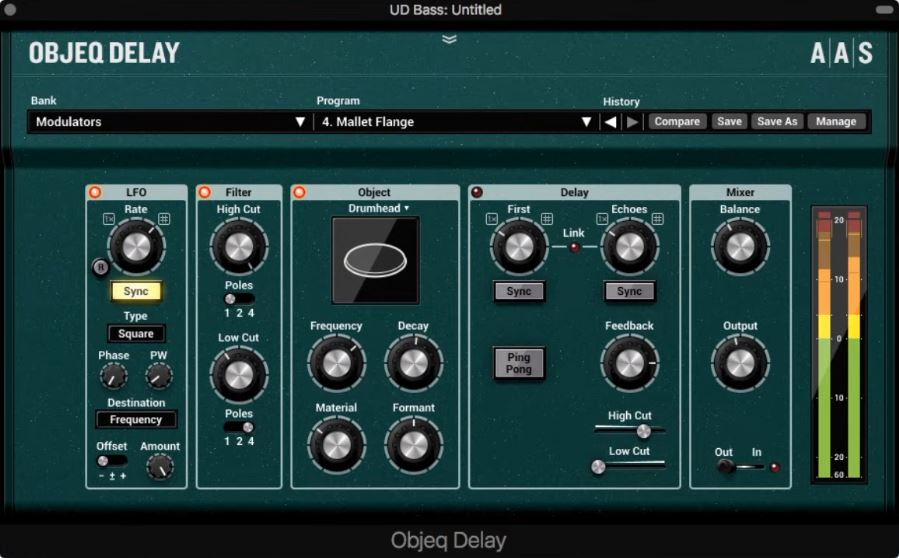Viewport: 899px width, 558px height.
Task: Click the output level meter
Action: click(839, 344)
